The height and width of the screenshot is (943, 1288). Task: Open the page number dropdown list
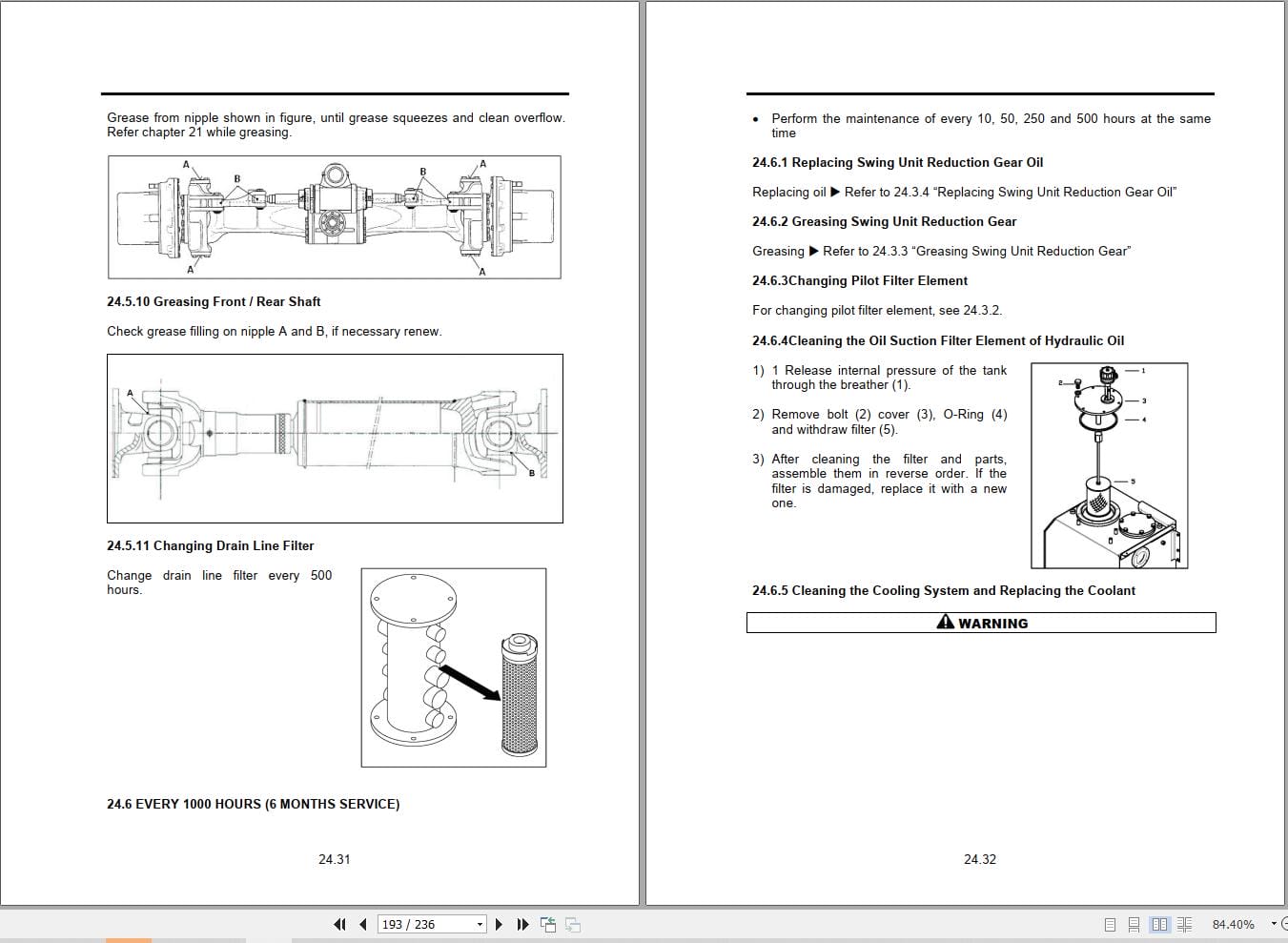click(x=480, y=924)
